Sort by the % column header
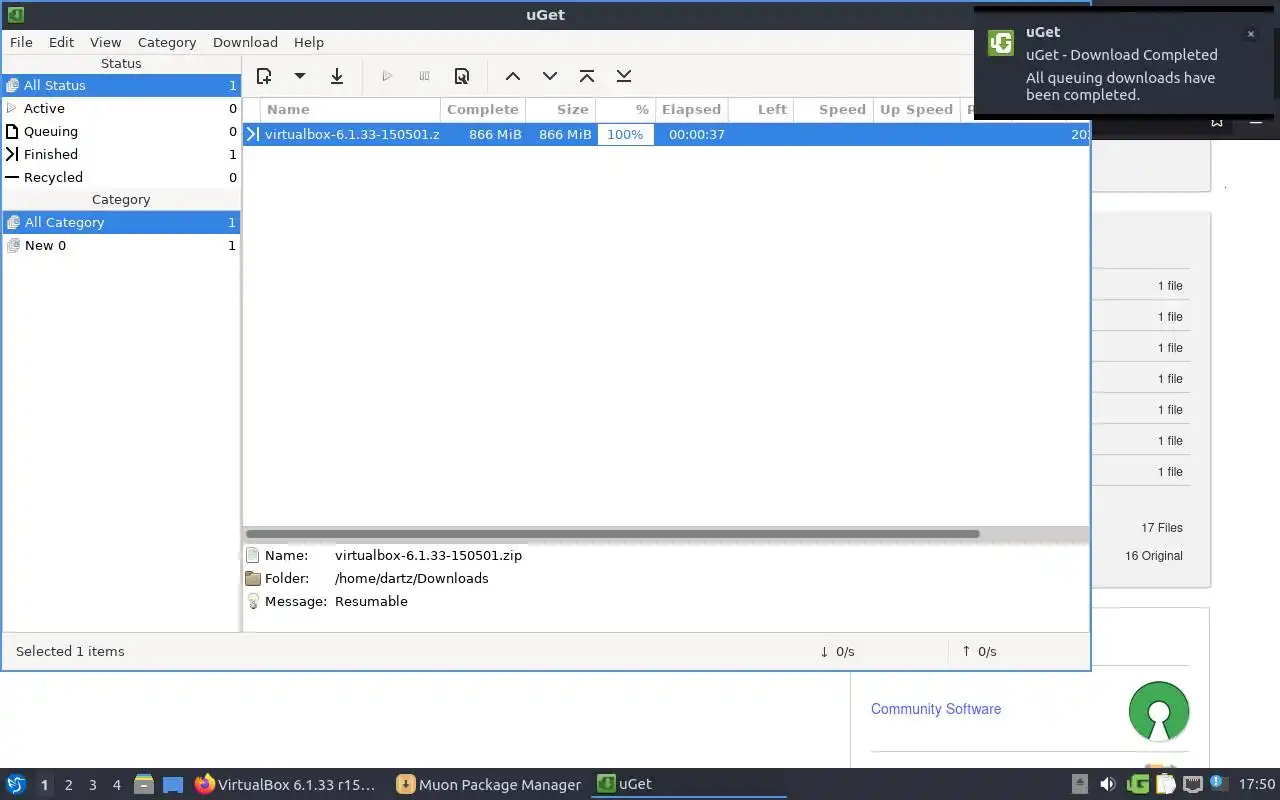The width and height of the screenshot is (1280, 800). click(x=625, y=109)
